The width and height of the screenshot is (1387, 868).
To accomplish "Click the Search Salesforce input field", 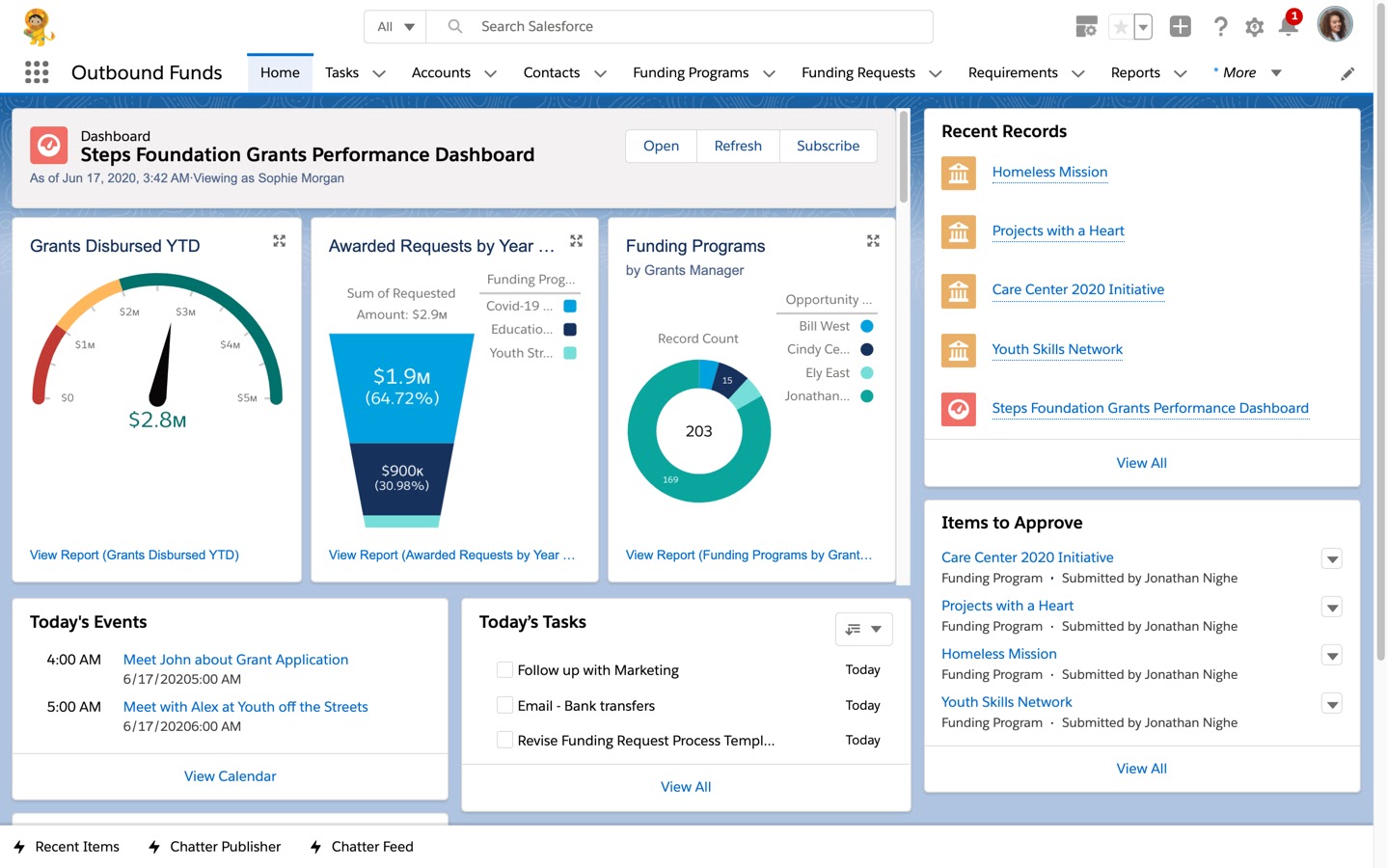I will click(680, 27).
